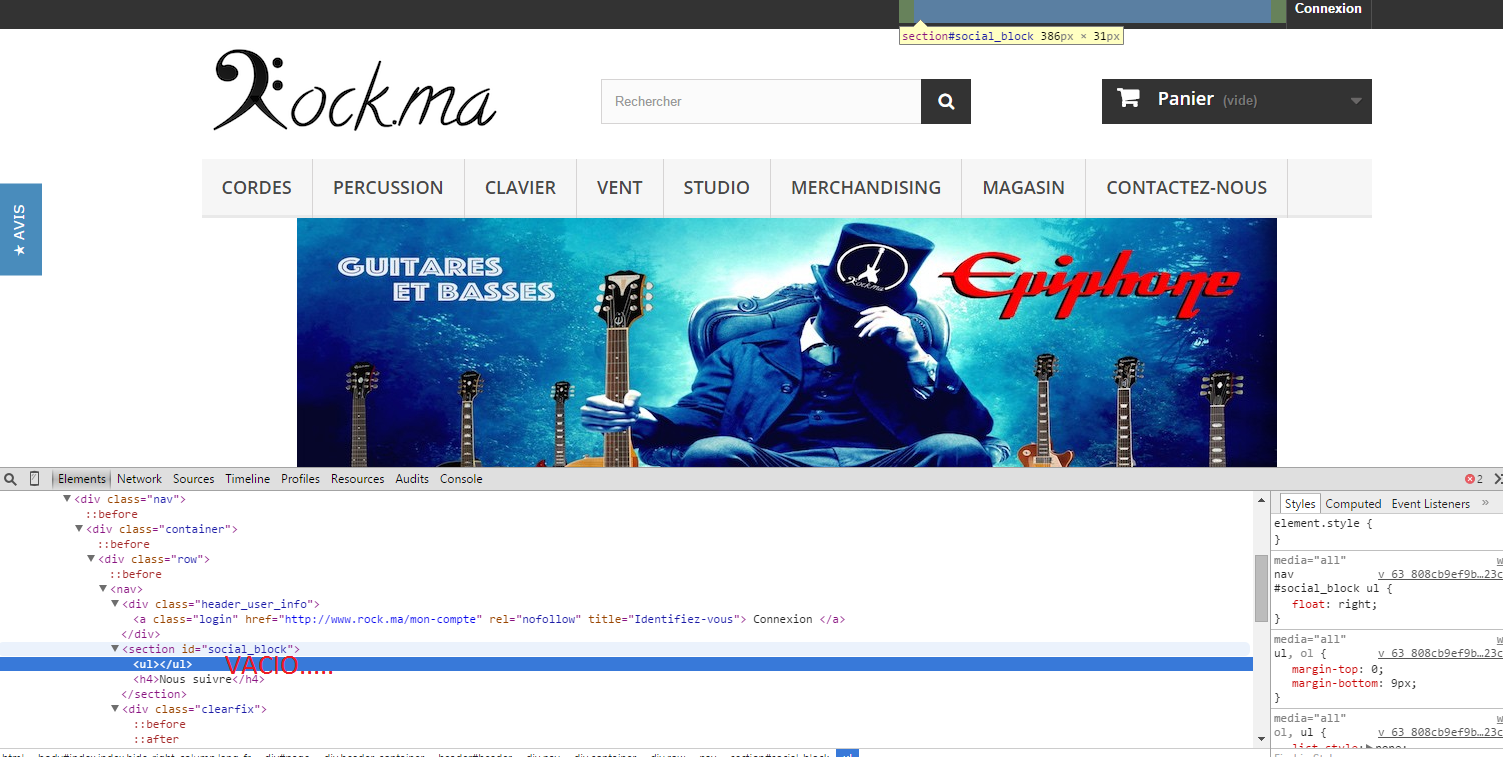Click the 'float: right;' style declaration
Screen dimensions: 1503x757
point(1334,604)
